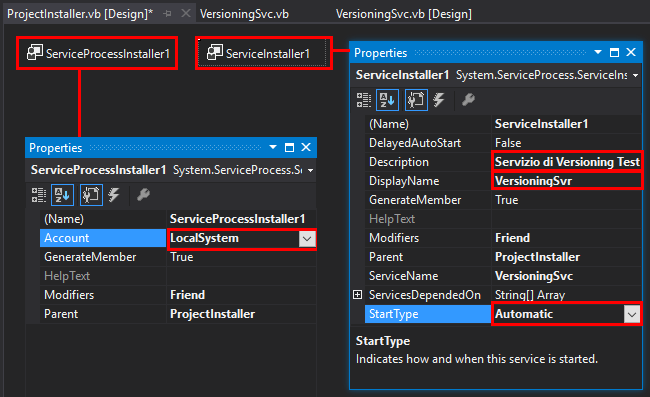650x397 pixels.
Task: Toggle Alphabetical sort in ServiceInstaller1 properties
Action: click(387, 100)
